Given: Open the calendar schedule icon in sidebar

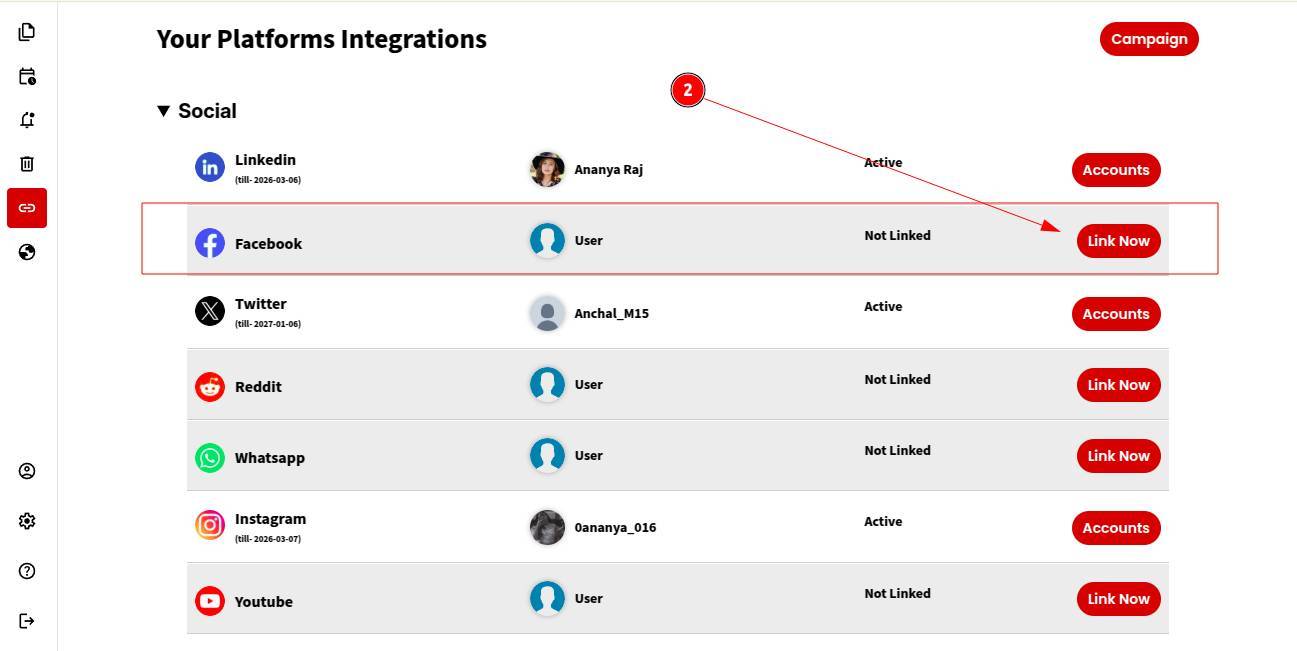Looking at the screenshot, I should pyautogui.click(x=27, y=76).
